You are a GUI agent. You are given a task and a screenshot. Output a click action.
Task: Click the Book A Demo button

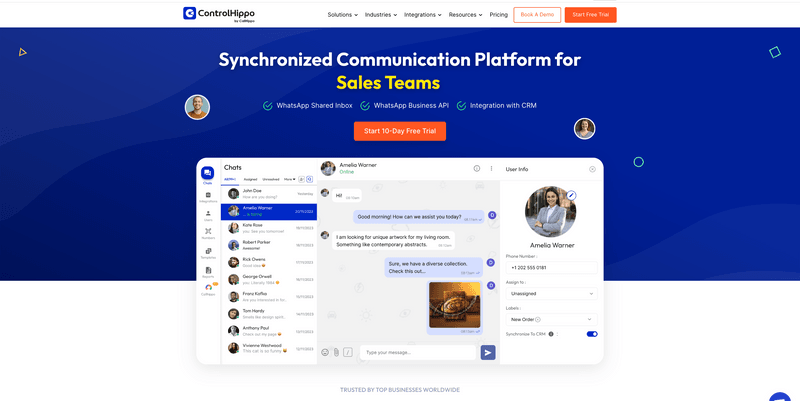coord(537,15)
